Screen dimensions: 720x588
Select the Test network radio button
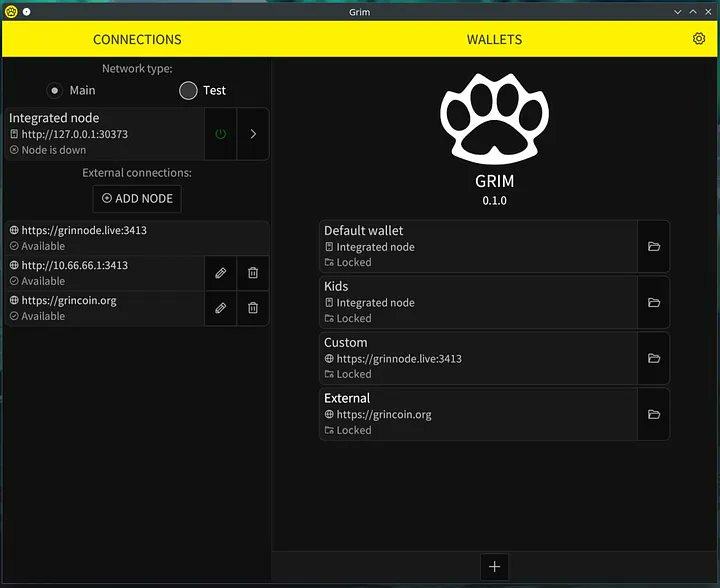188,90
